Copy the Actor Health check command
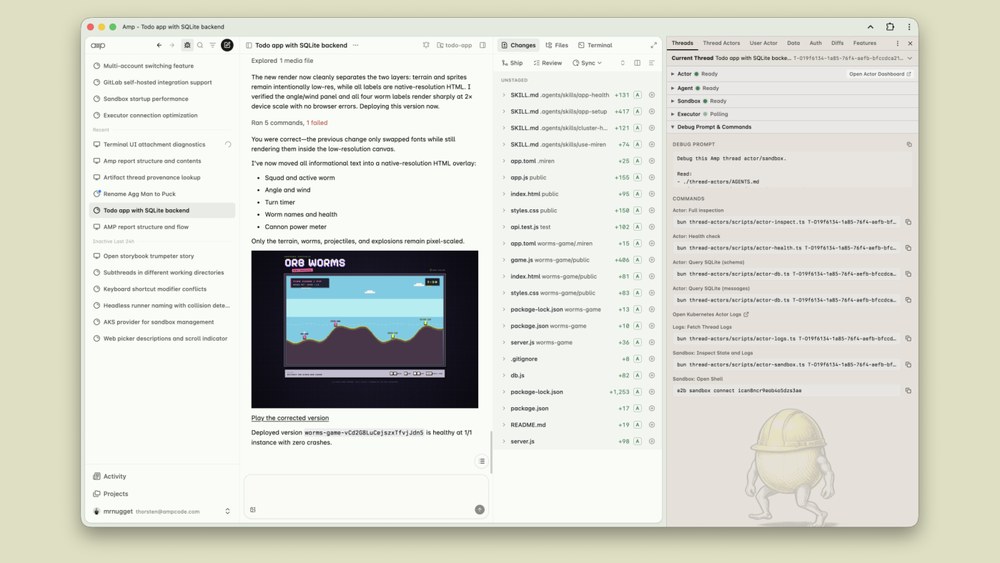The height and width of the screenshot is (563, 1000). (x=908, y=248)
